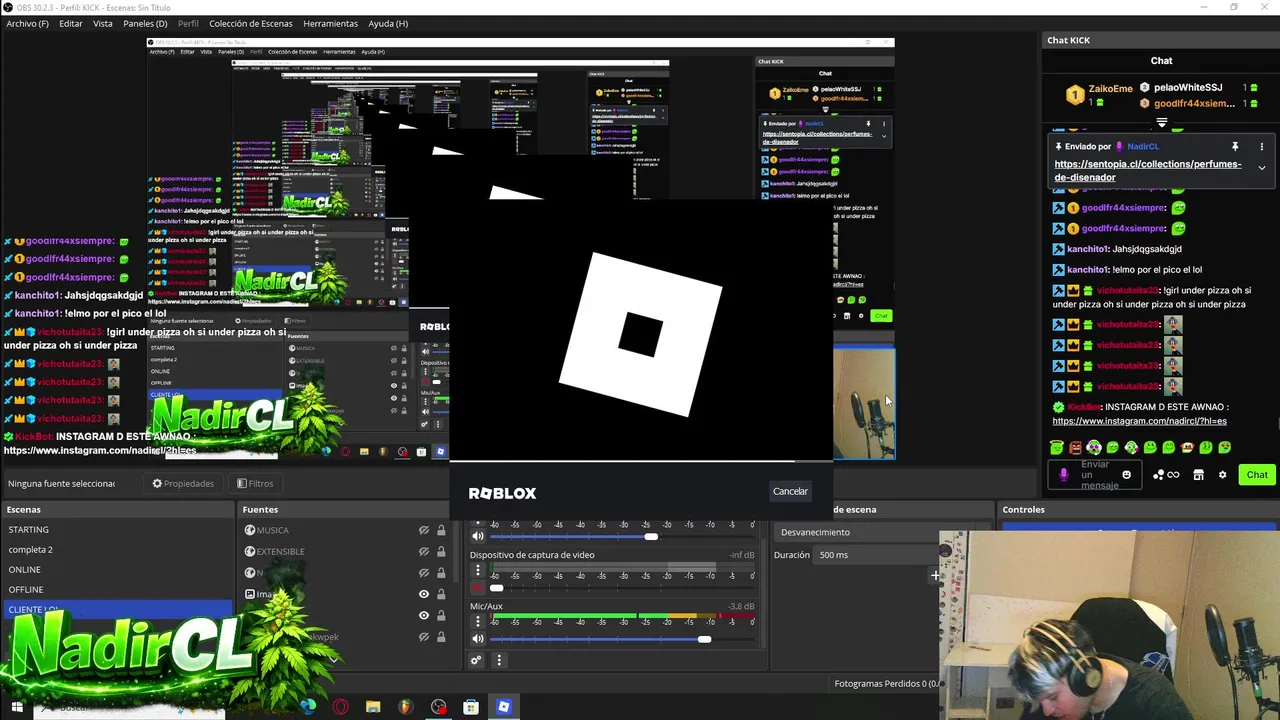The image size is (1280, 720).
Task: Click the angry red face quick emote
Action: tap(1075, 447)
